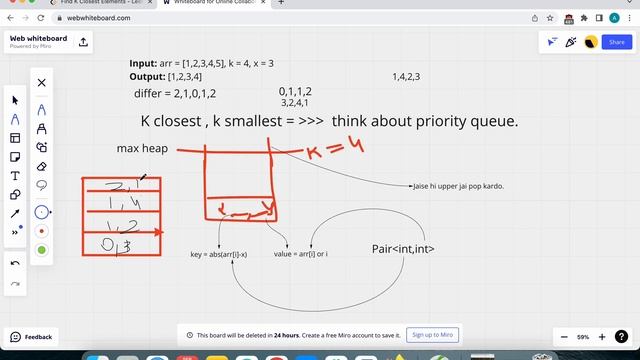Undo the last action
Screen dimensions: 640x360
(15, 263)
